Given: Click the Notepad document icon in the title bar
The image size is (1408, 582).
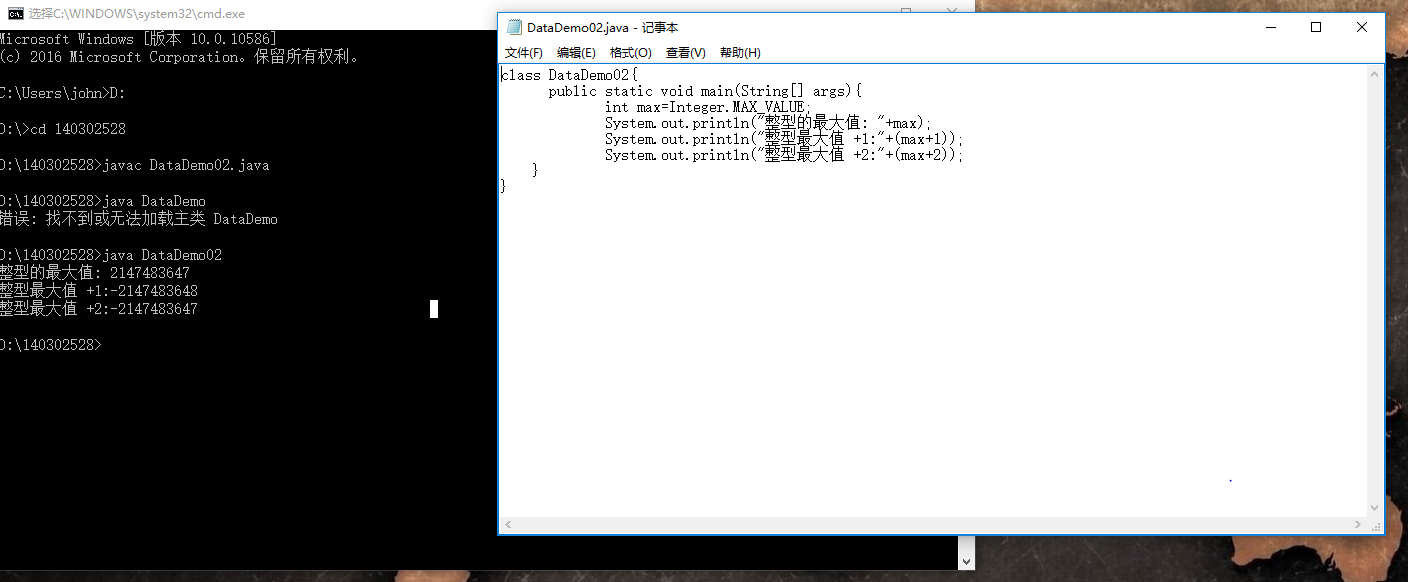Looking at the screenshot, I should (514, 28).
